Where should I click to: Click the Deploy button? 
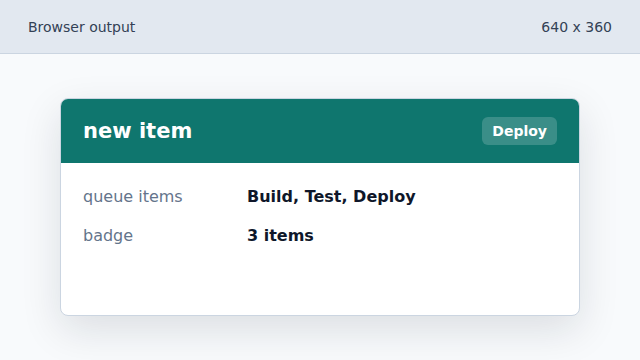click(519, 131)
